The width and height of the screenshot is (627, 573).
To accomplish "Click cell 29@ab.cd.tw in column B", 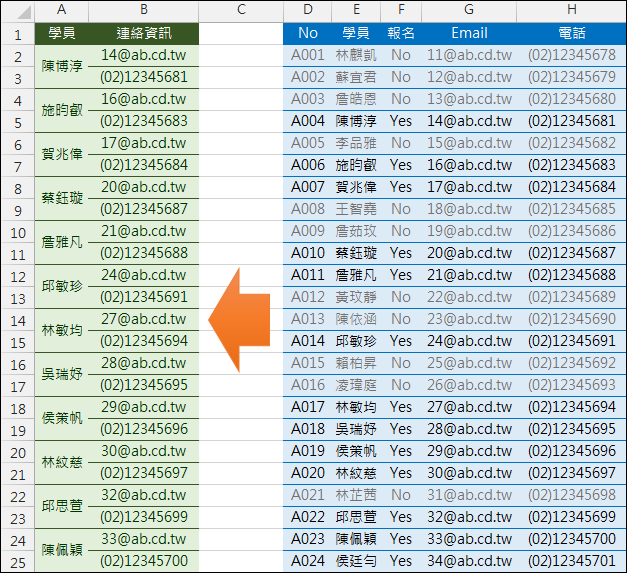I will [x=144, y=407].
